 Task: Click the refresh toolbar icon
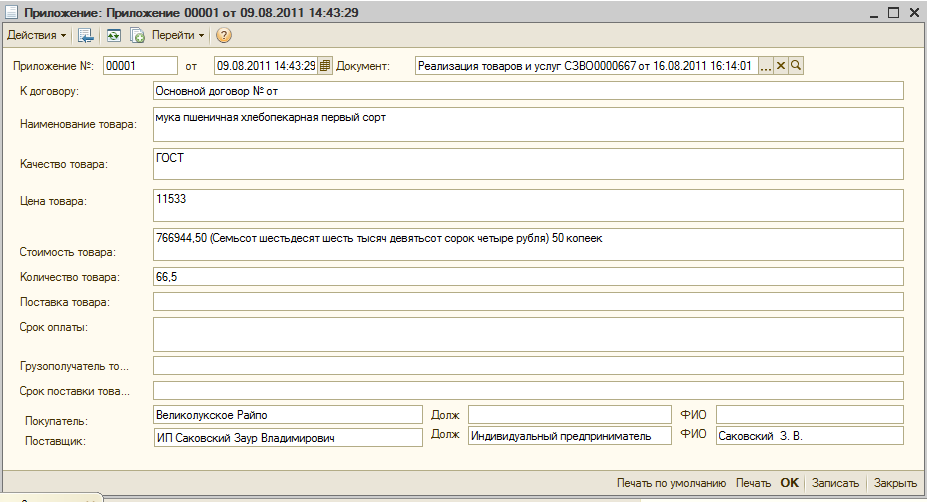point(114,35)
